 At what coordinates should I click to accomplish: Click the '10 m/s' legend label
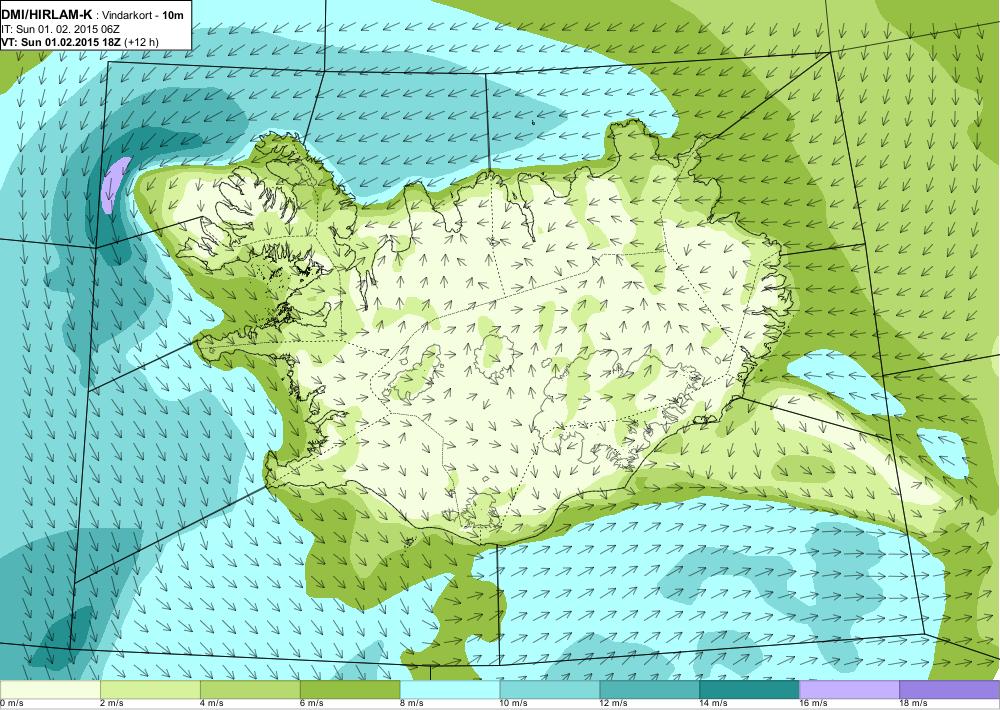coord(514,704)
